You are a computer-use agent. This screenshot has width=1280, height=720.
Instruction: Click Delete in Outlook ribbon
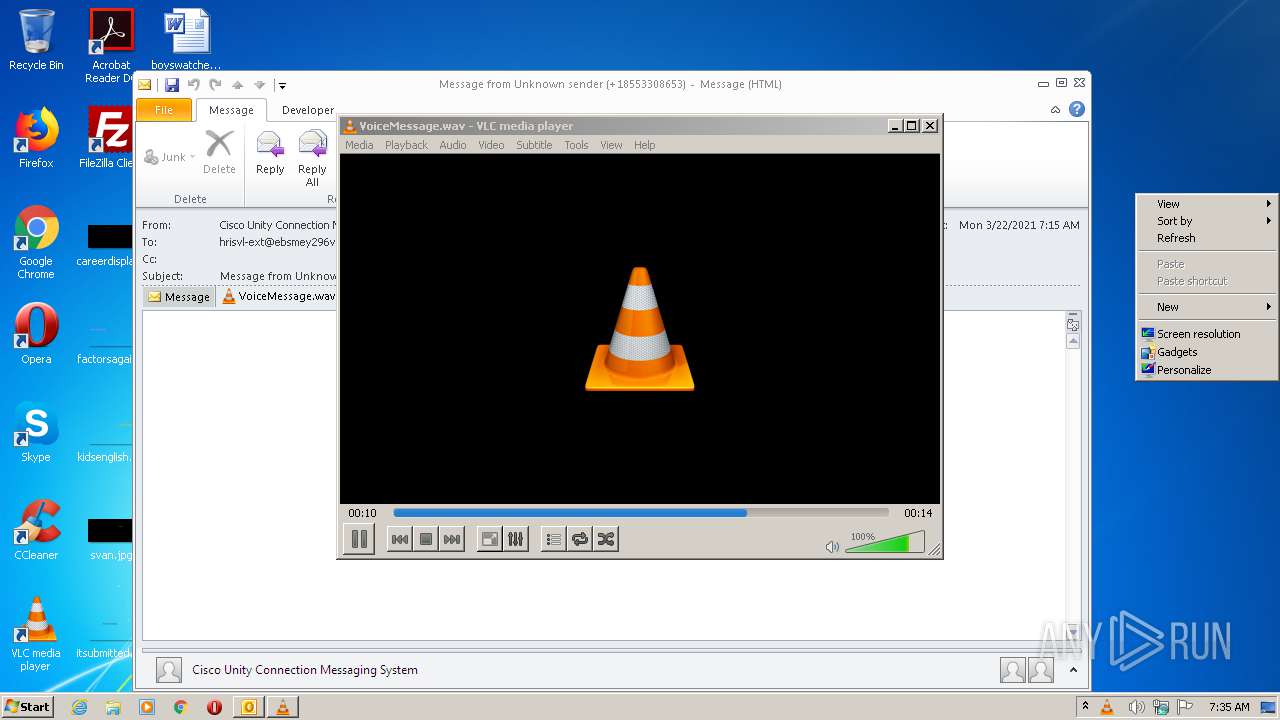(x=219, y=153)
